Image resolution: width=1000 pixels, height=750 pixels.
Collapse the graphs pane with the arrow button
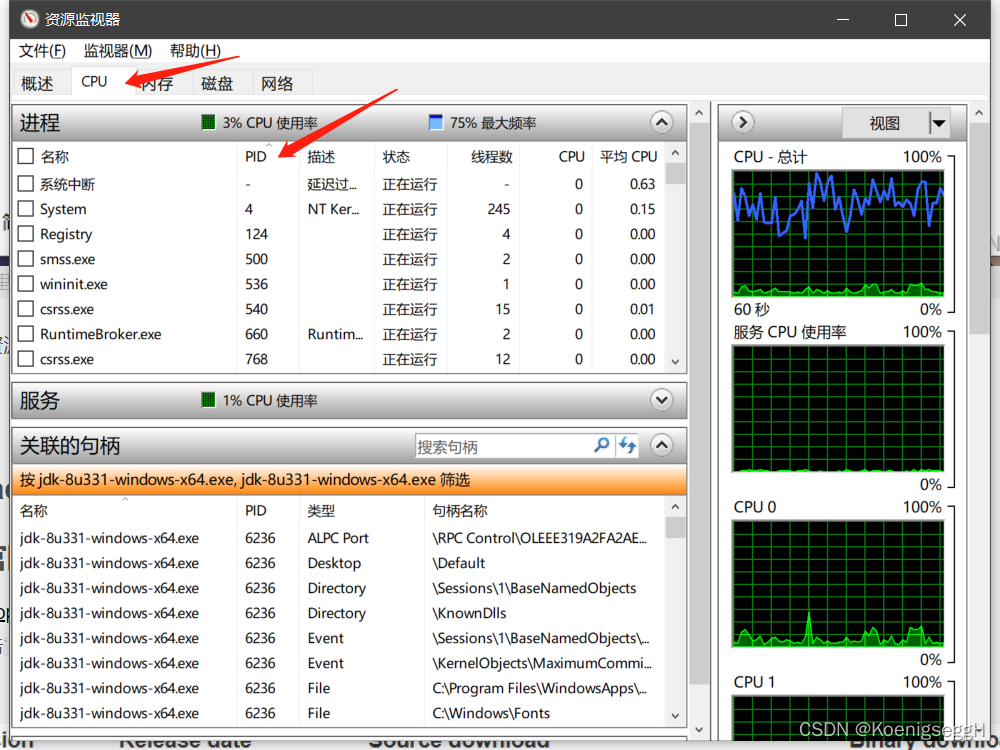coord(743,122)
